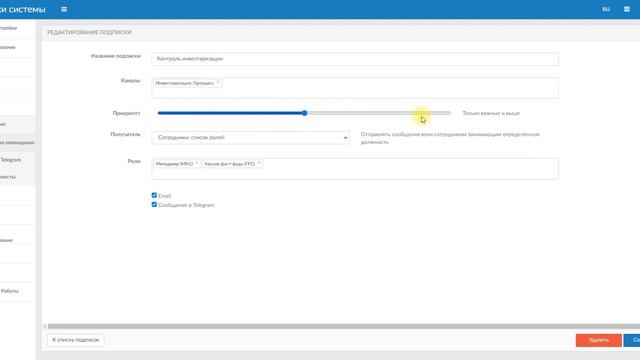640x360 pixels.
Task: Remove the 'Менеджер (MN)' role tag
Action: (197, 163)
